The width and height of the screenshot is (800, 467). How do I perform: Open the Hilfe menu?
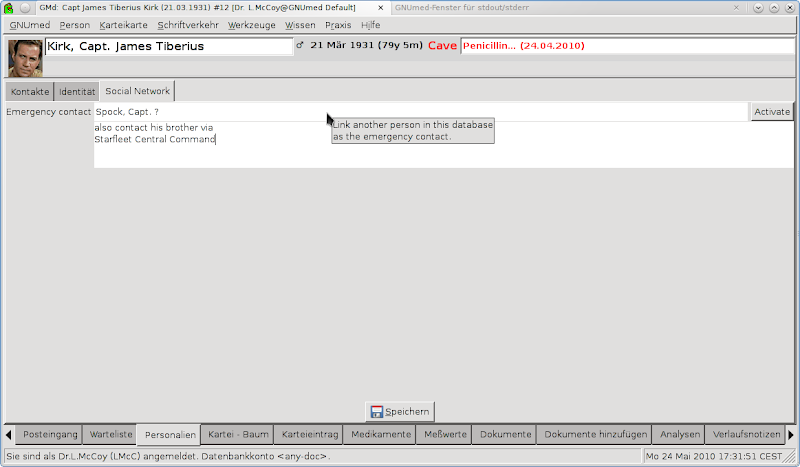370,25
